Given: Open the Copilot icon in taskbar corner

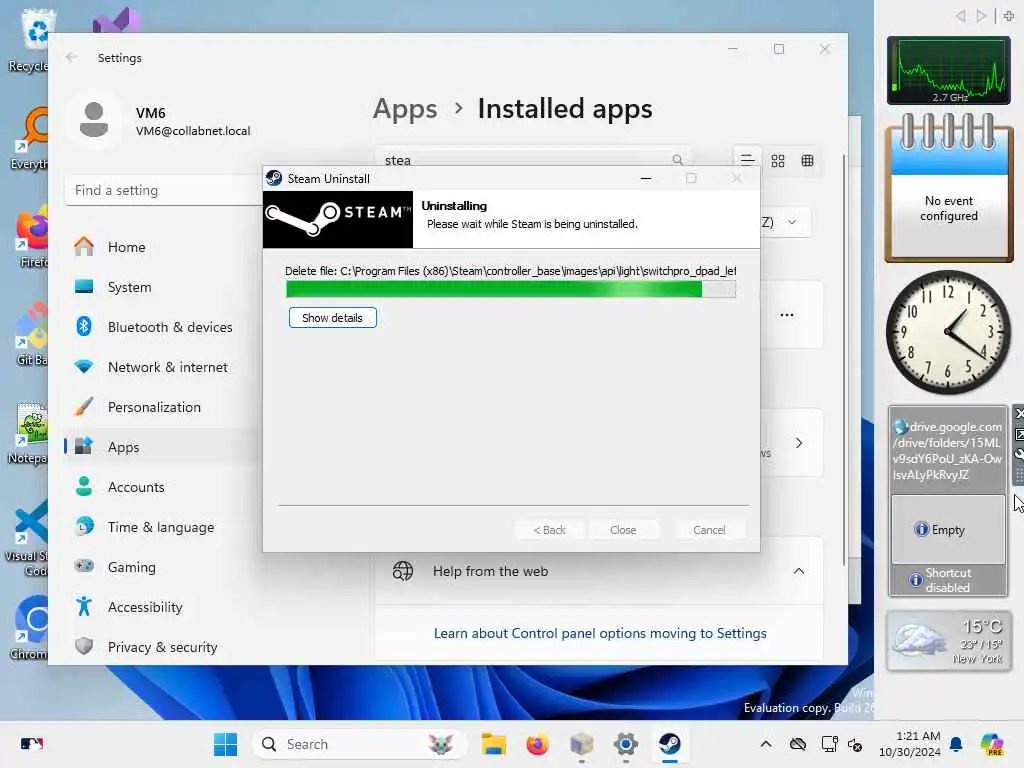Looking at the screenshot, I should [x=992, y=744].
